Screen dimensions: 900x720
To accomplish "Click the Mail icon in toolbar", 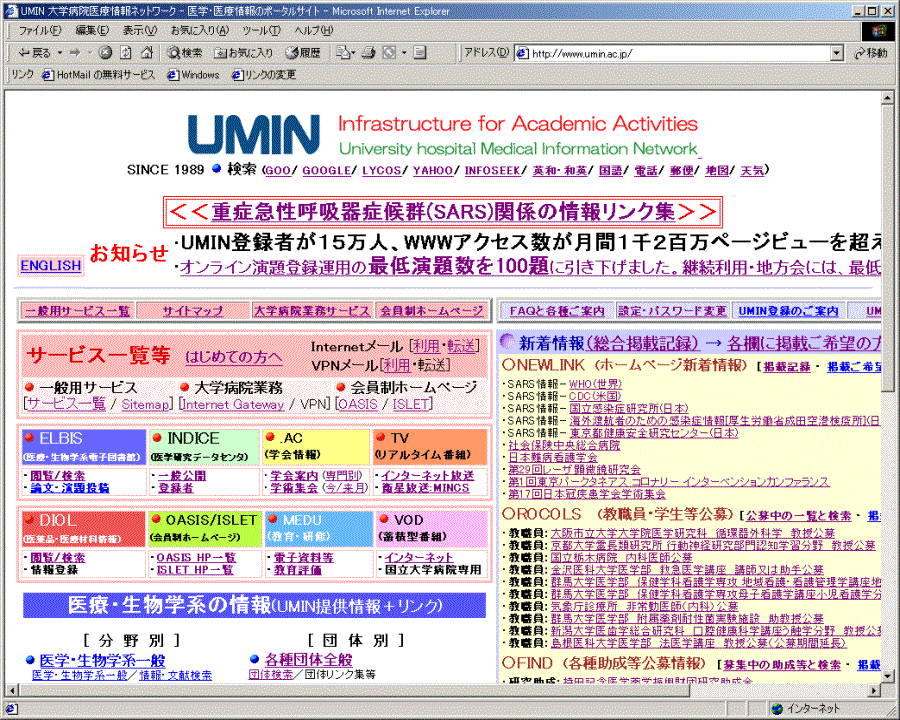I will [342, 53].
